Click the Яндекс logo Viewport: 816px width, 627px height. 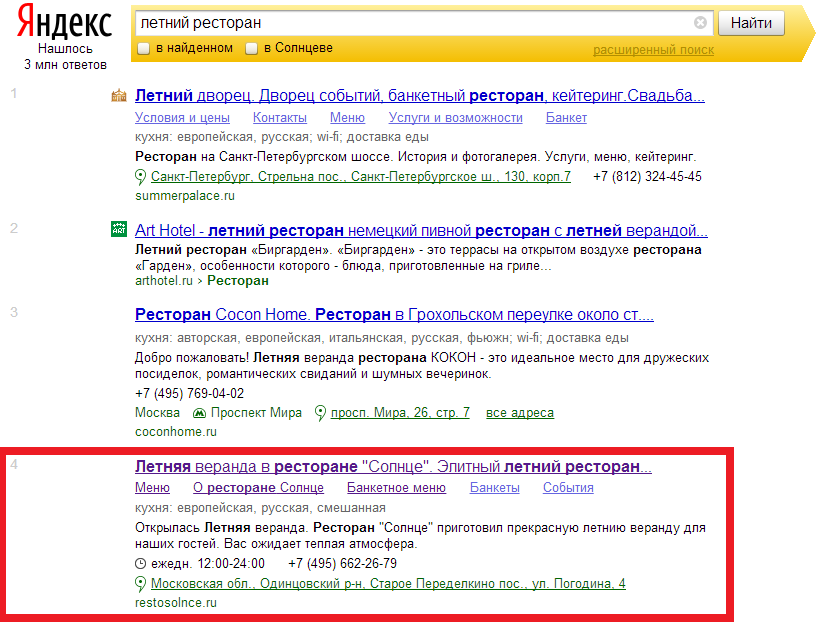click(x=65, y=21)
